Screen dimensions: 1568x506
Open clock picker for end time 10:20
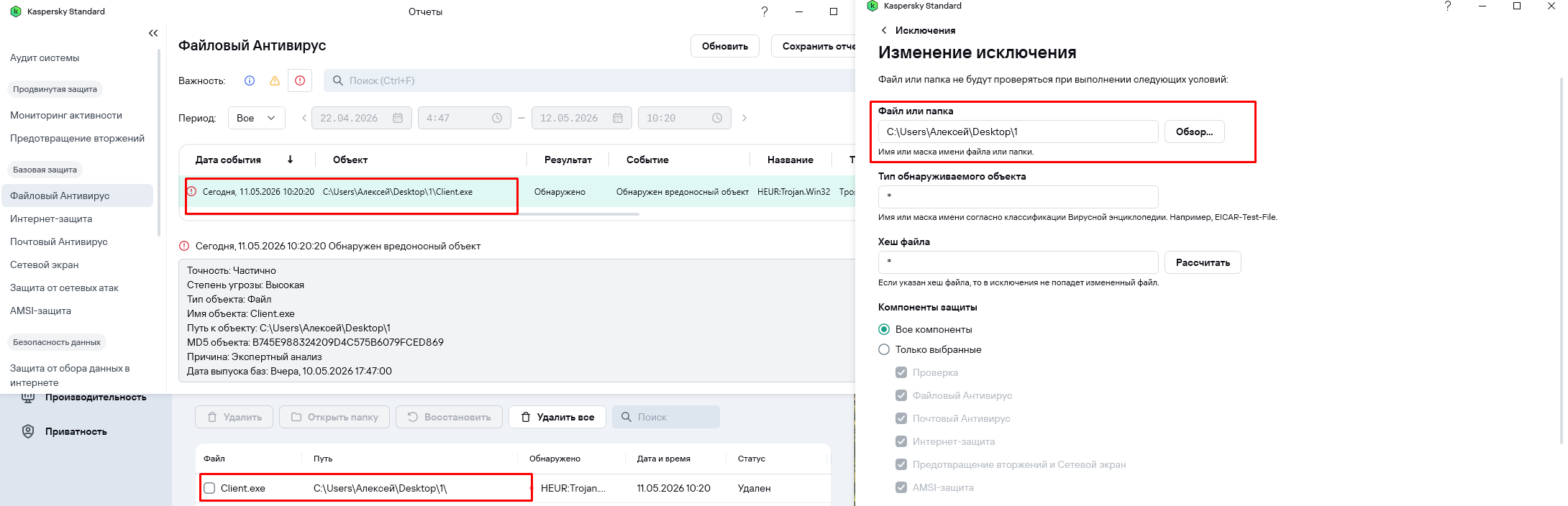click(717, 118)
